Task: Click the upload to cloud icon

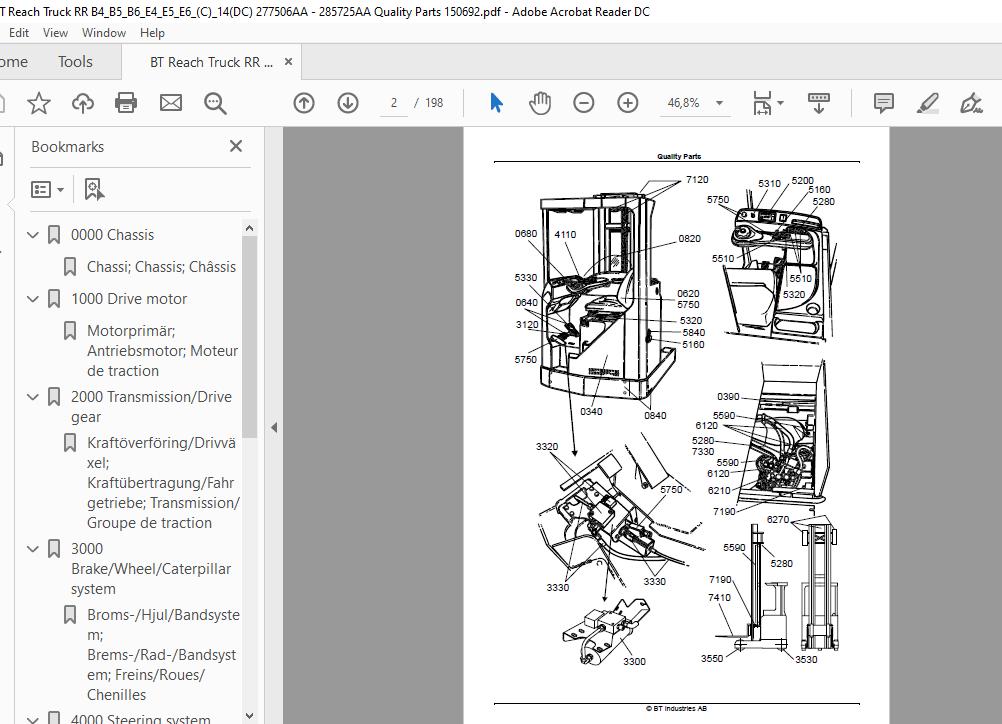Action: point(83,103)
